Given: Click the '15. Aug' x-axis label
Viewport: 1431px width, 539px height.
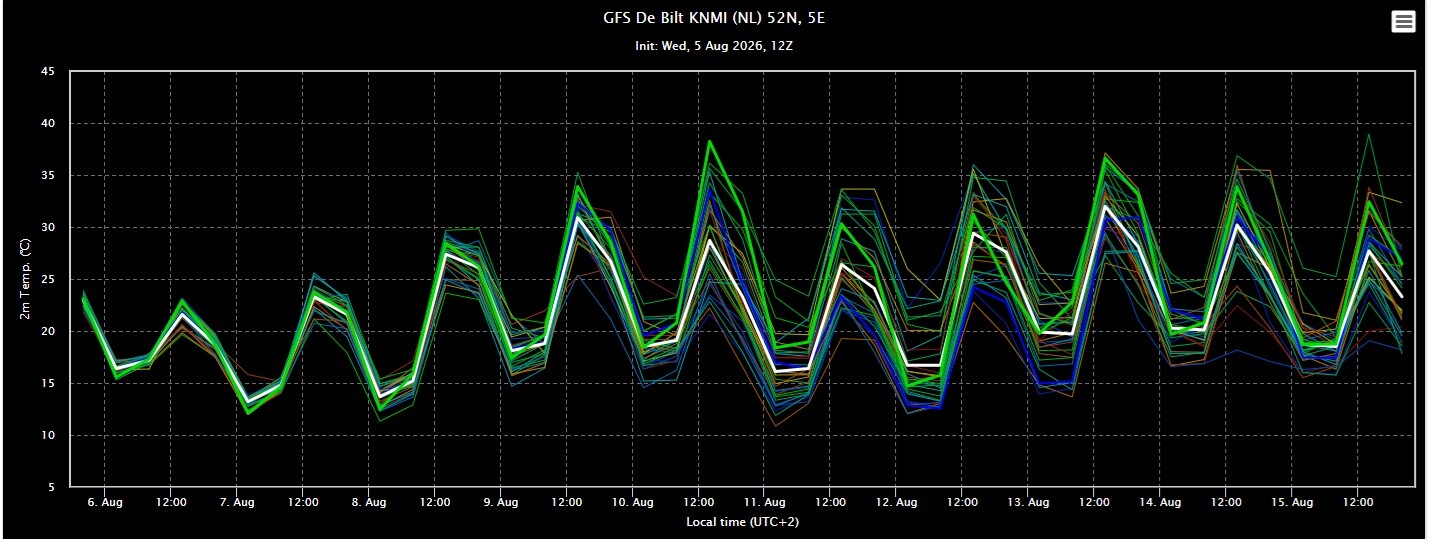Looking at the screenshot, I should pyautogui.click(x=1293, y=502).
